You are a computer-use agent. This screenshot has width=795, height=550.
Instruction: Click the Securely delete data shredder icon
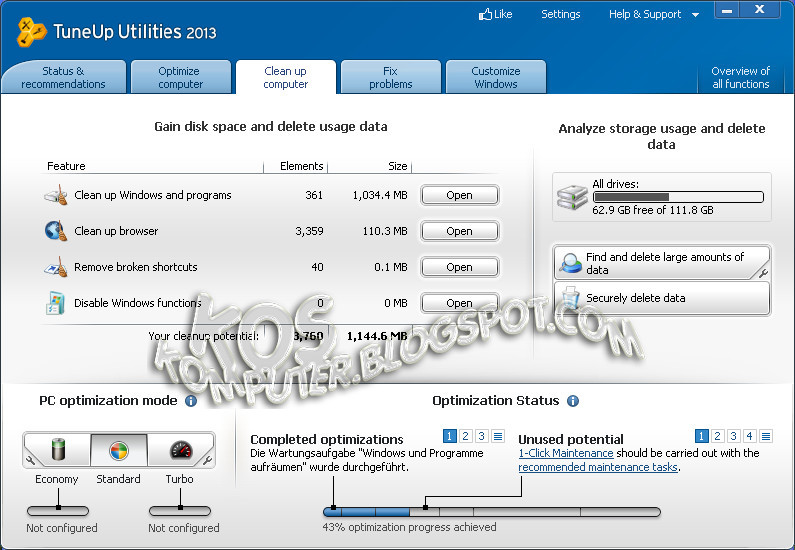coord(570,298)
